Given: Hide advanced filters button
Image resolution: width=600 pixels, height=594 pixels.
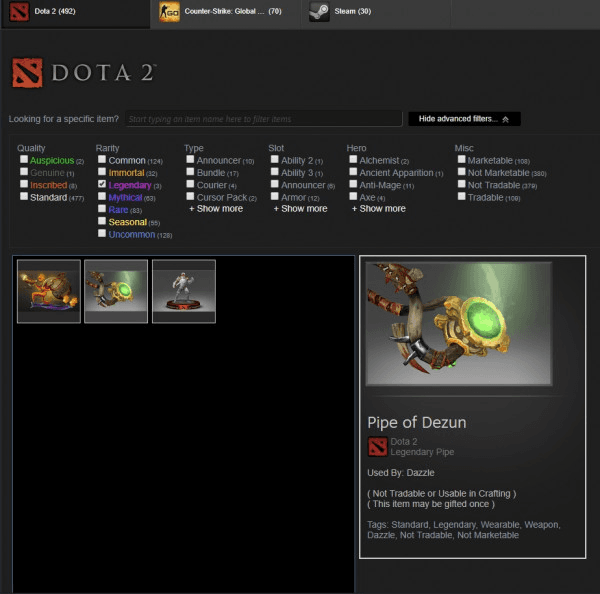Looking at the screenshot, I should 464,119.
